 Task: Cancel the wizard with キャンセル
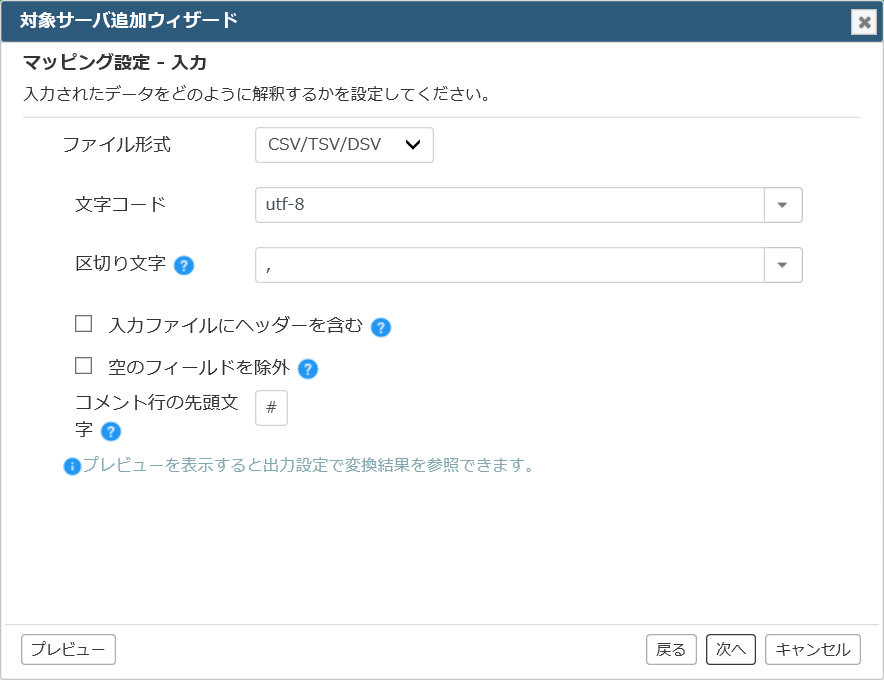(812, 650)
